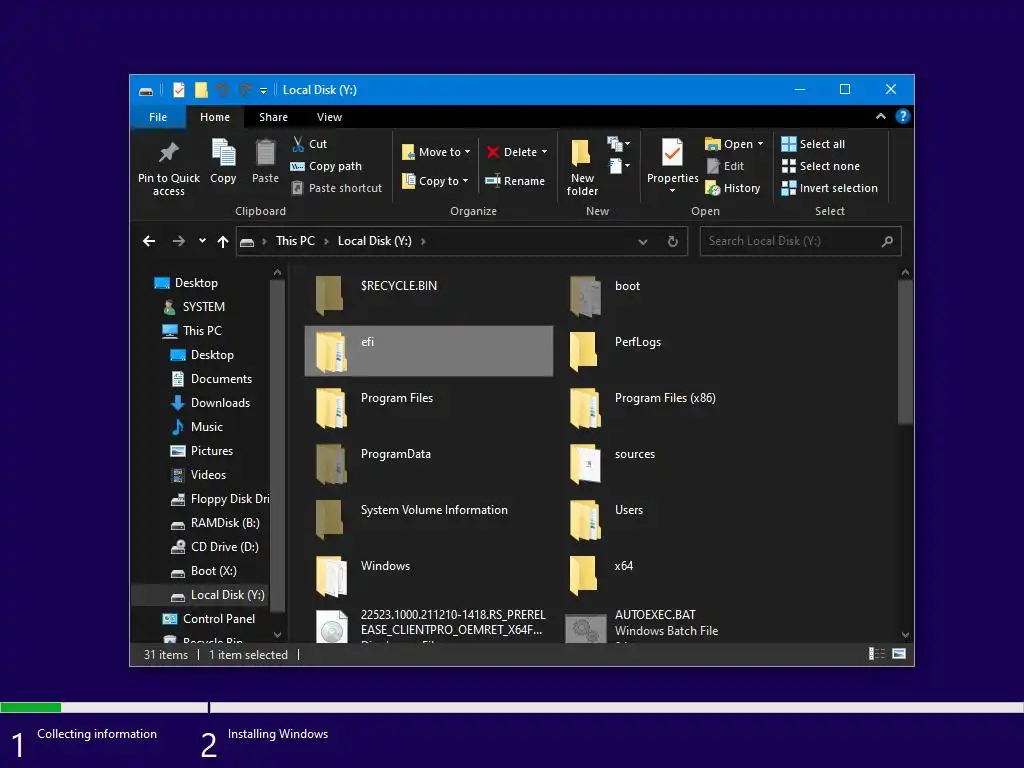Open the New item dropdown
The image size is (1024, 768).
pyautogui.click(x=618, y=144)
